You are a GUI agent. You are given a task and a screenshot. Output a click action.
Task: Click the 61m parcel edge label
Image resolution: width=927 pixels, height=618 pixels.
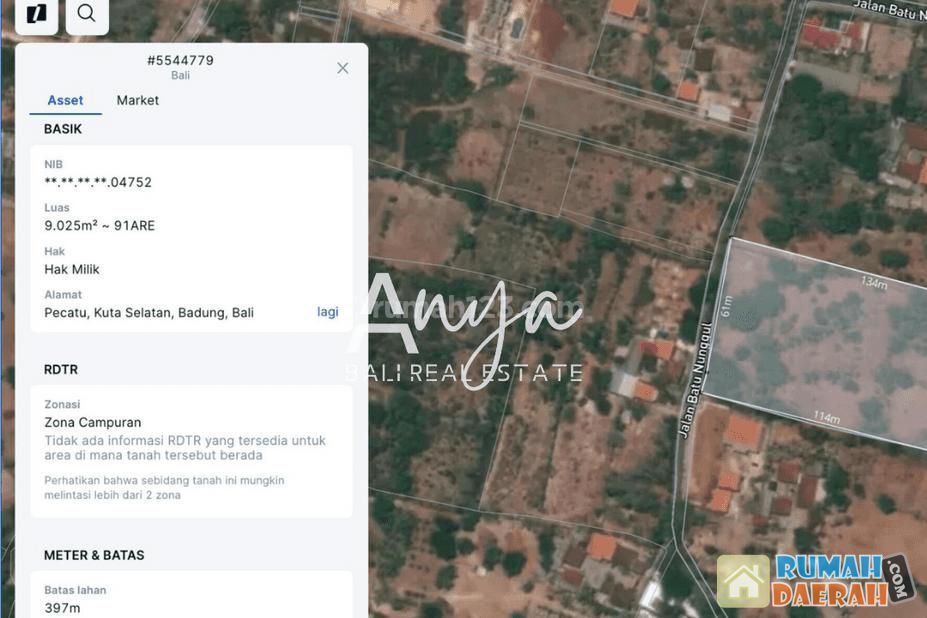(727, 306)
